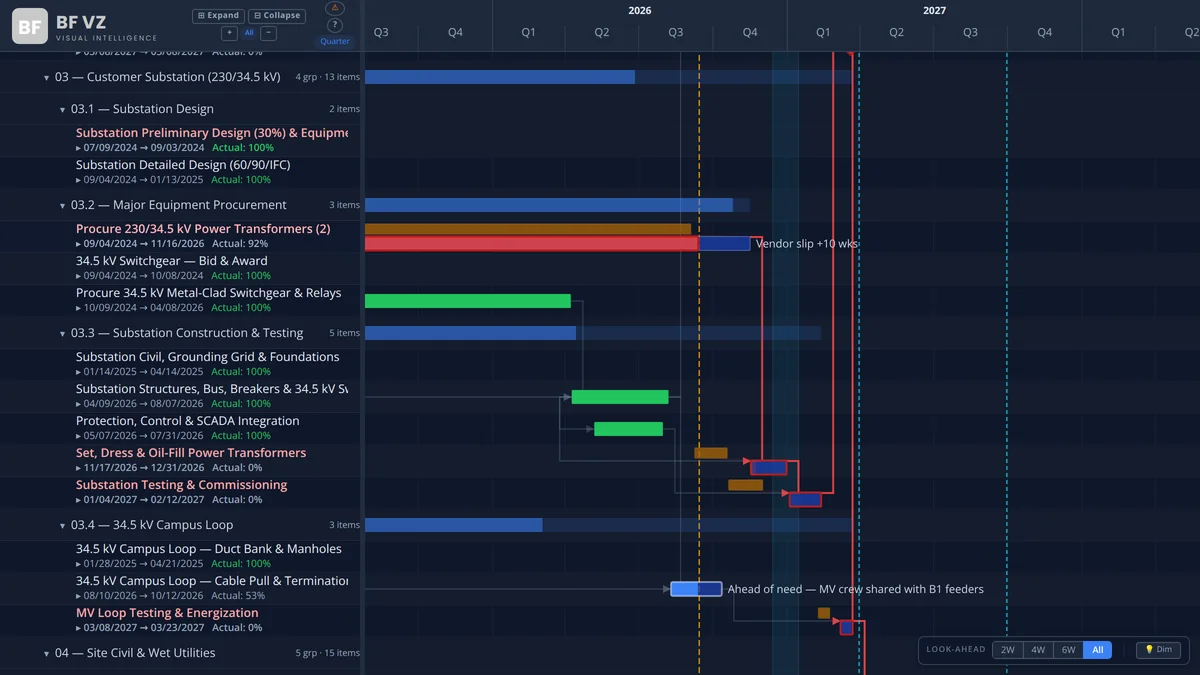Select Substation Testing & Commissioning task

click(x=182, y=485)
